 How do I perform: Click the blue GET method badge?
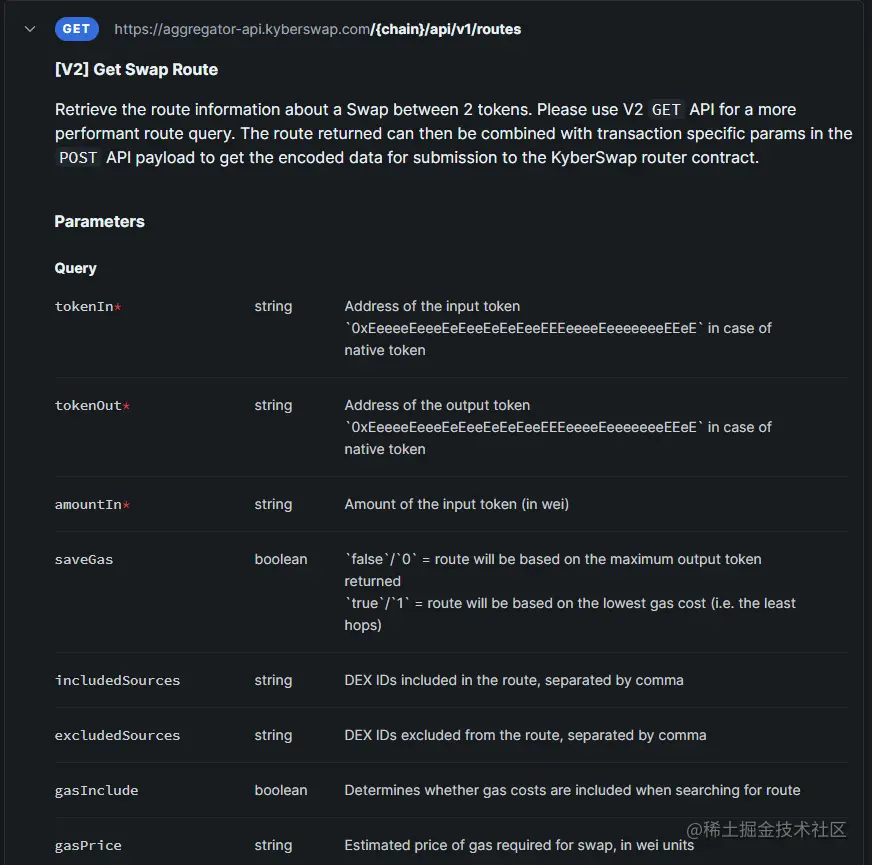click(x=77, y=29)
